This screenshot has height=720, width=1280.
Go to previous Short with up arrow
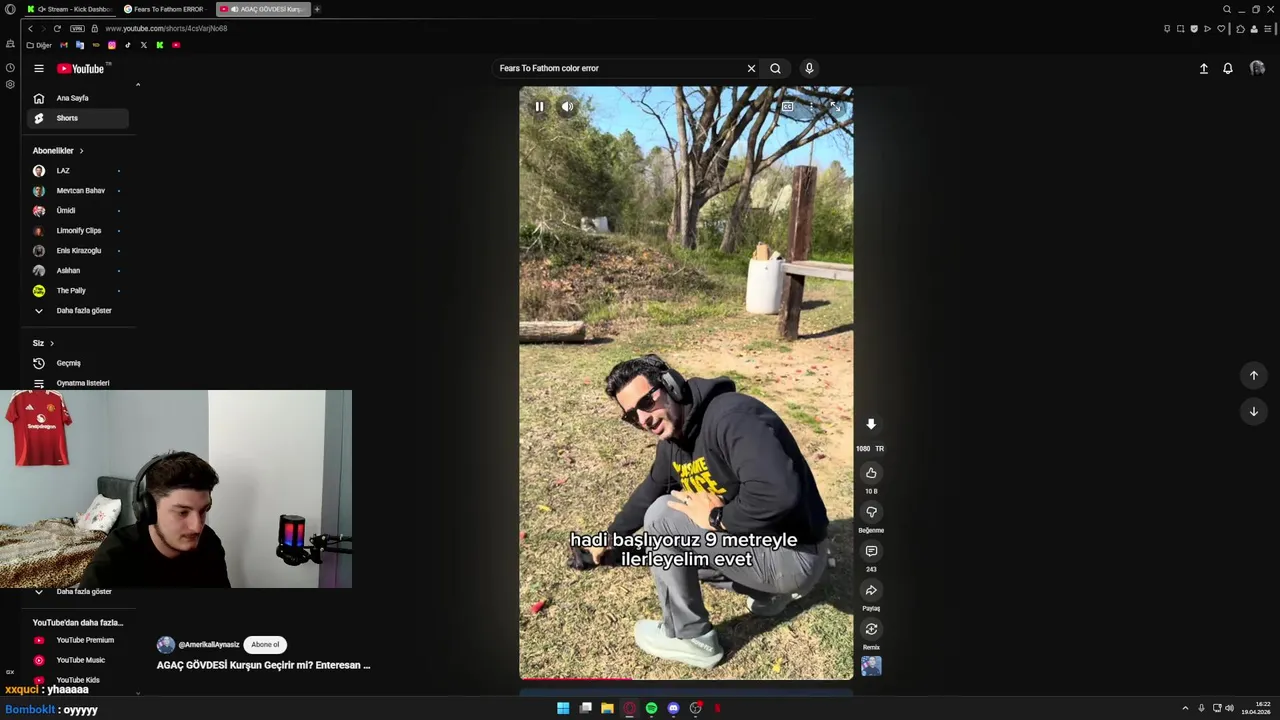[x=1254, y=375]
